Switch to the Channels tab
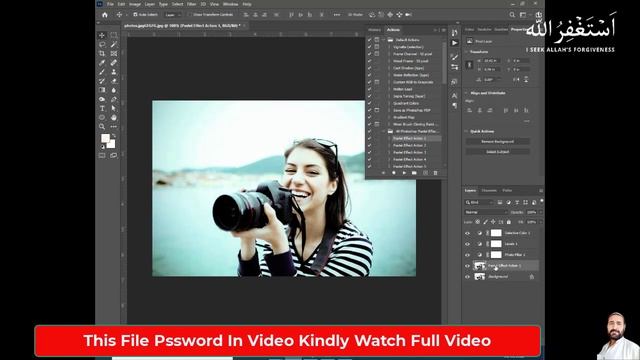Screen dimensions: 640x360 (489, 191)
